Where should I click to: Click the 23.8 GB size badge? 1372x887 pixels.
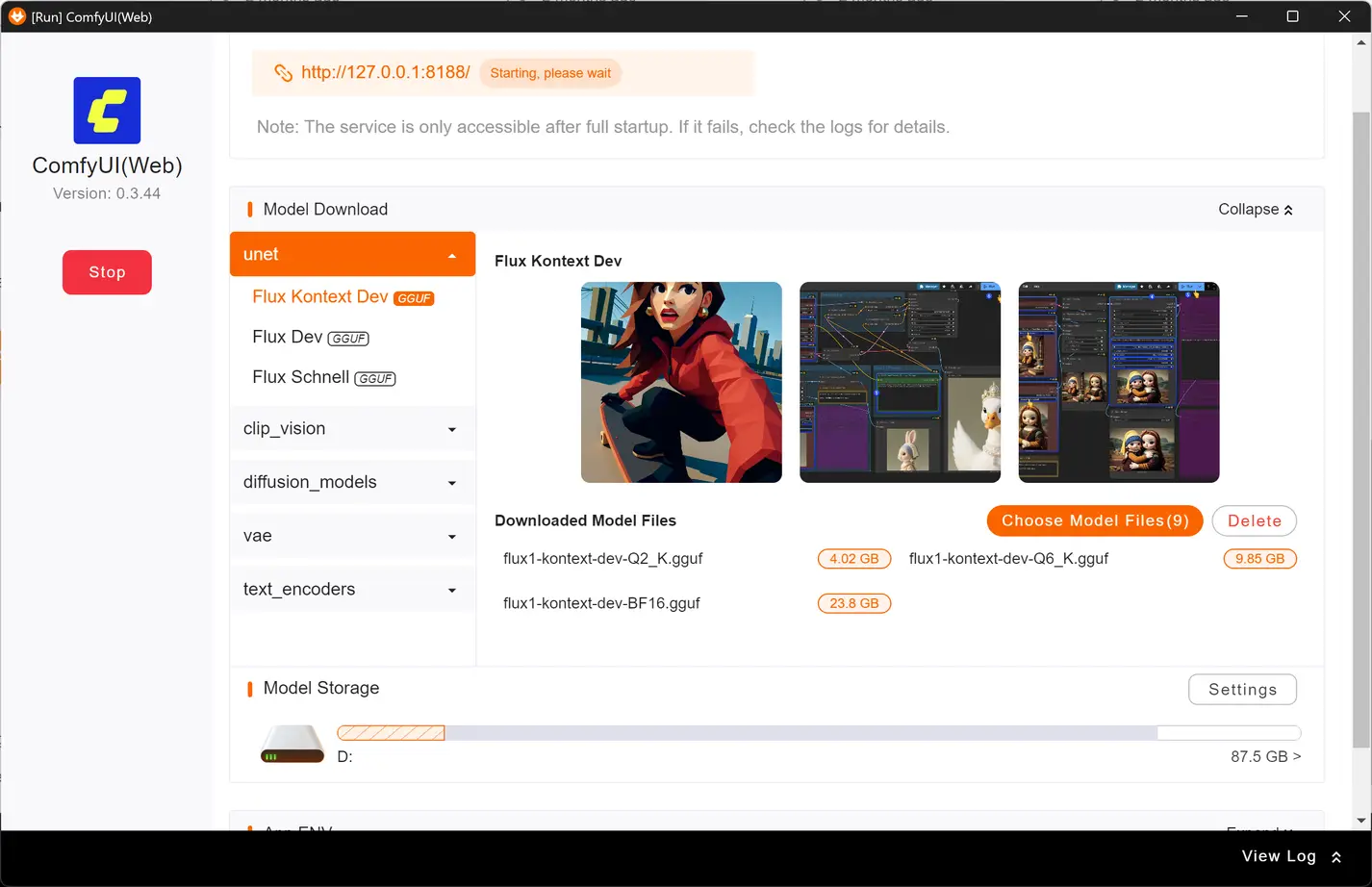[x=853, y=603]
